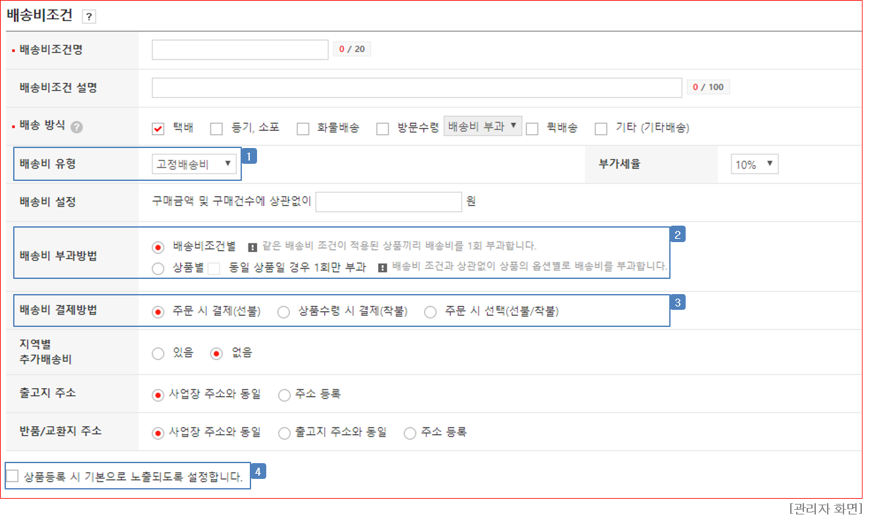
Task: Enable the 화물배송 checkbox
Action: (303, 129)
